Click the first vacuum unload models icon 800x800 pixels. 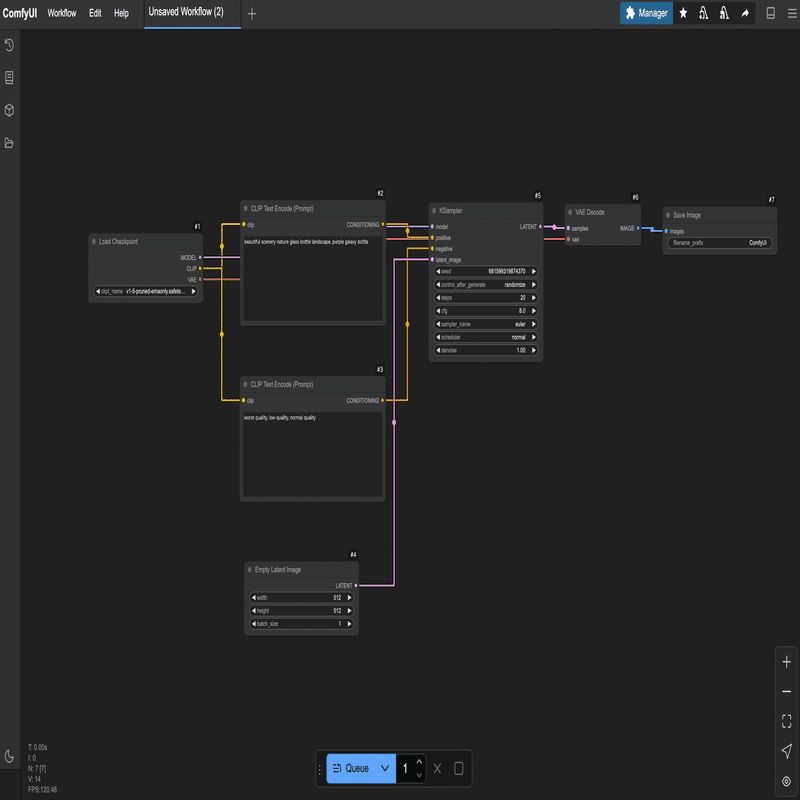704,13
